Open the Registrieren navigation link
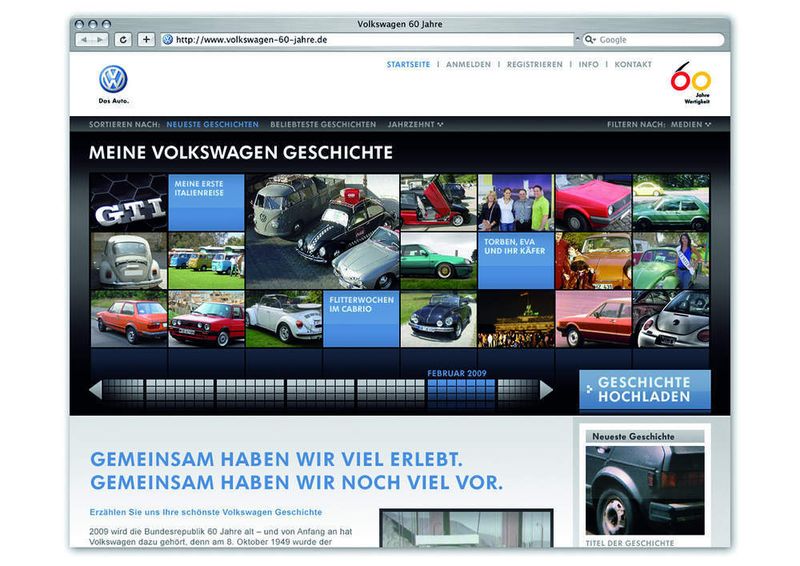 click(x=535, y=65)
